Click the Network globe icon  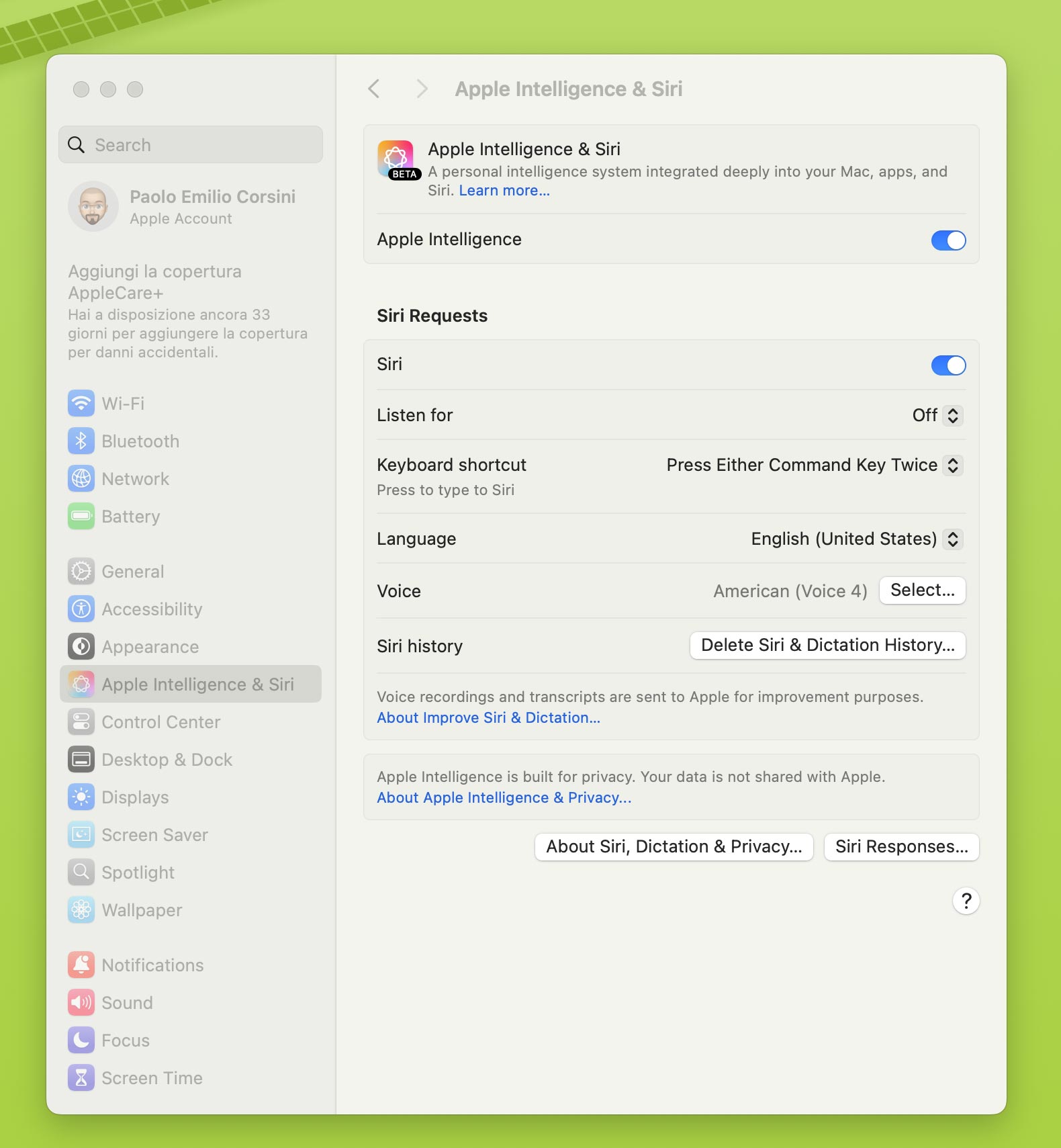[x=81, y=478]
